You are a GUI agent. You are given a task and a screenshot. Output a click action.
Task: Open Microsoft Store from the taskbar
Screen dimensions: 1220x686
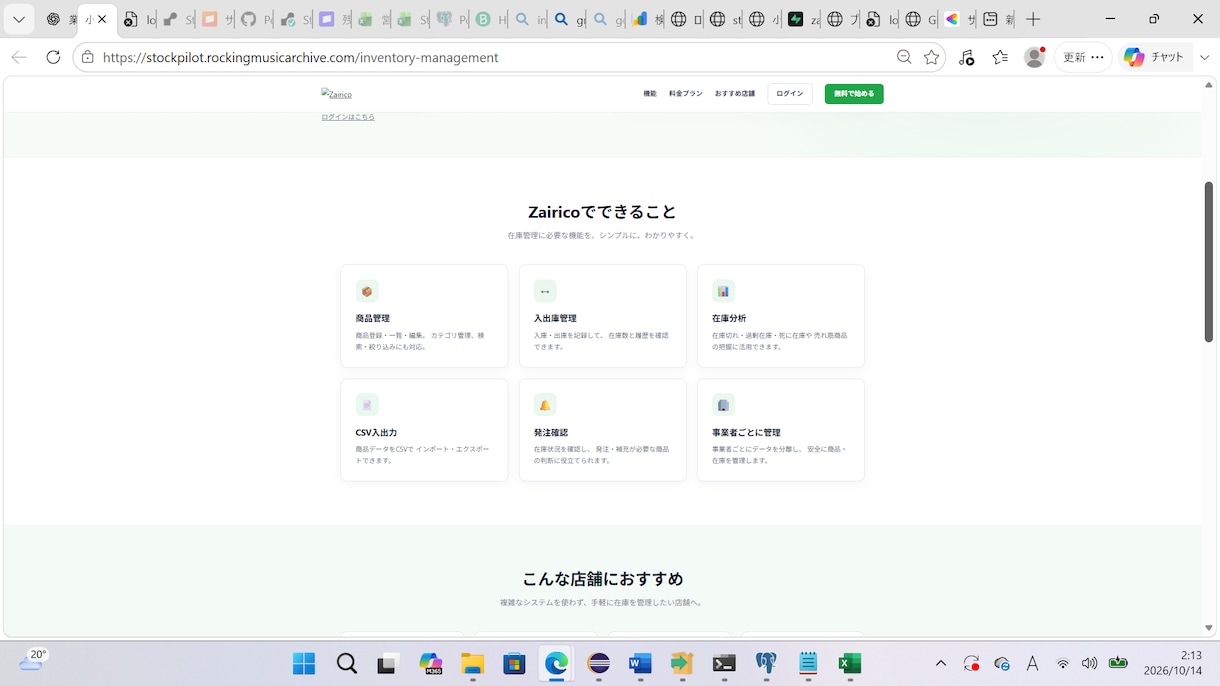click(514, 663)
